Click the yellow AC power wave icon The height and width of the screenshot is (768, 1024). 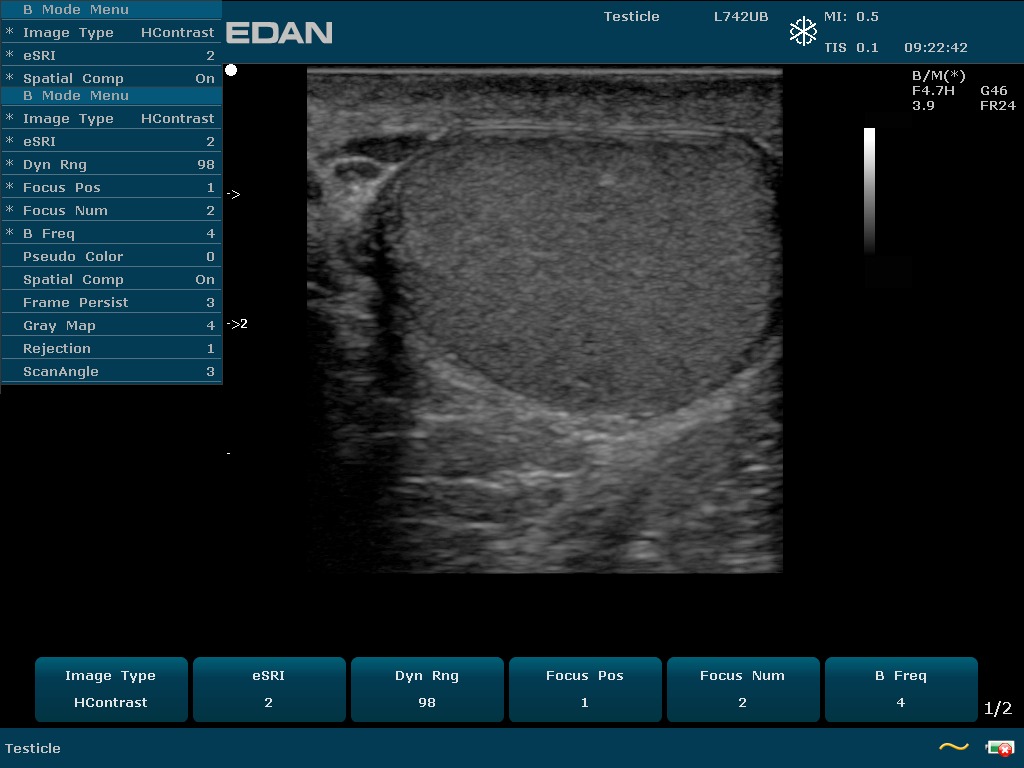coord(953,747)
